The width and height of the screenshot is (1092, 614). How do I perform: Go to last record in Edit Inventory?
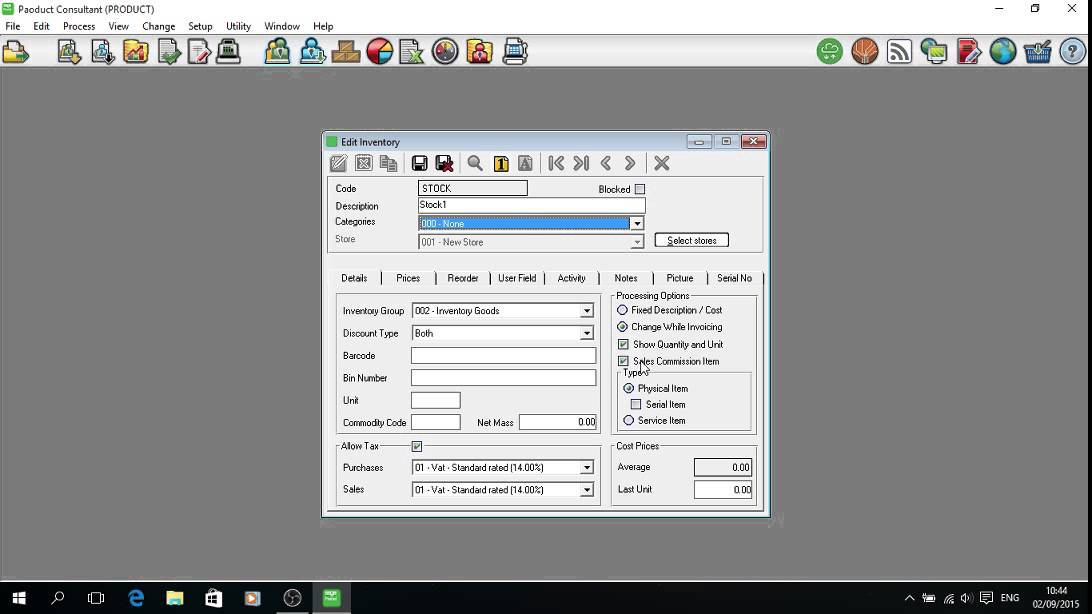pos(581,163)
